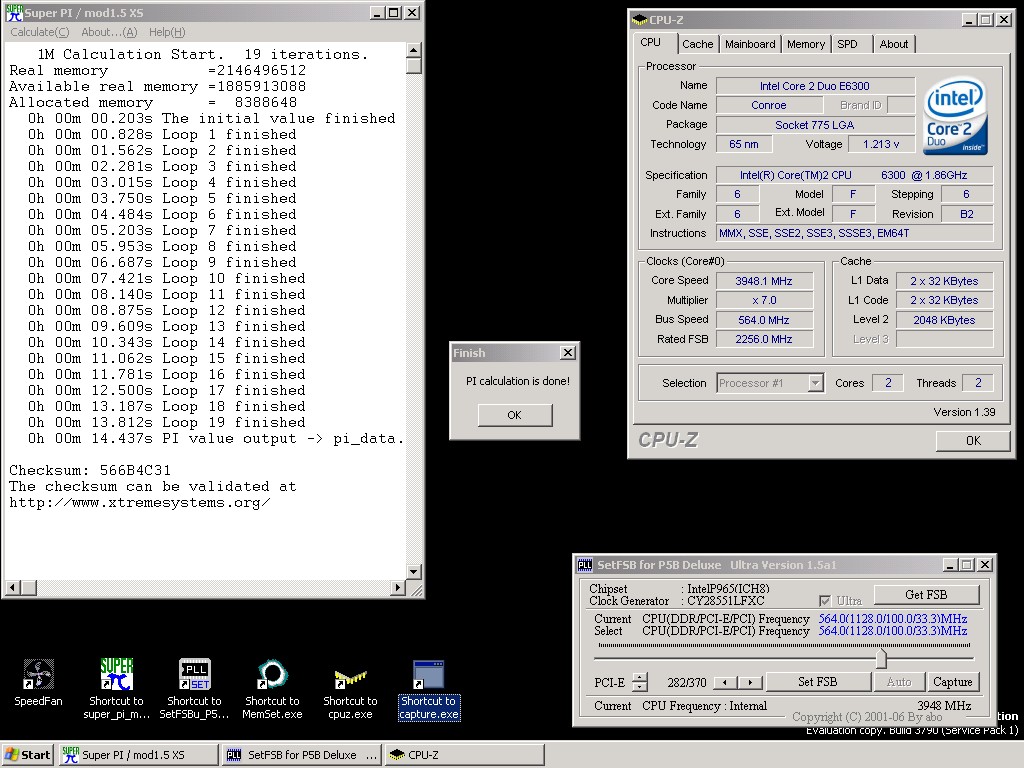
Task: Open the About tab in CPU-Z
Action: click(x=893, y=44)
